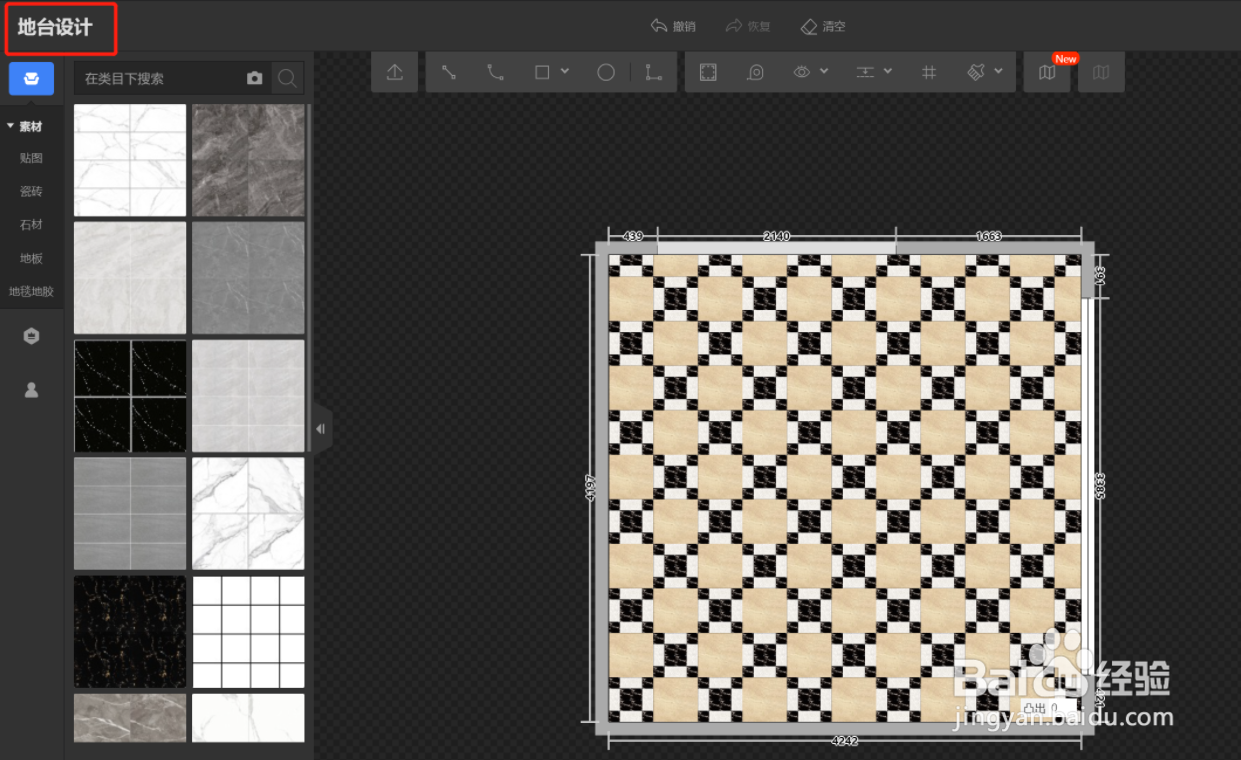Click the greyed-out map icon

point(1101,72)
